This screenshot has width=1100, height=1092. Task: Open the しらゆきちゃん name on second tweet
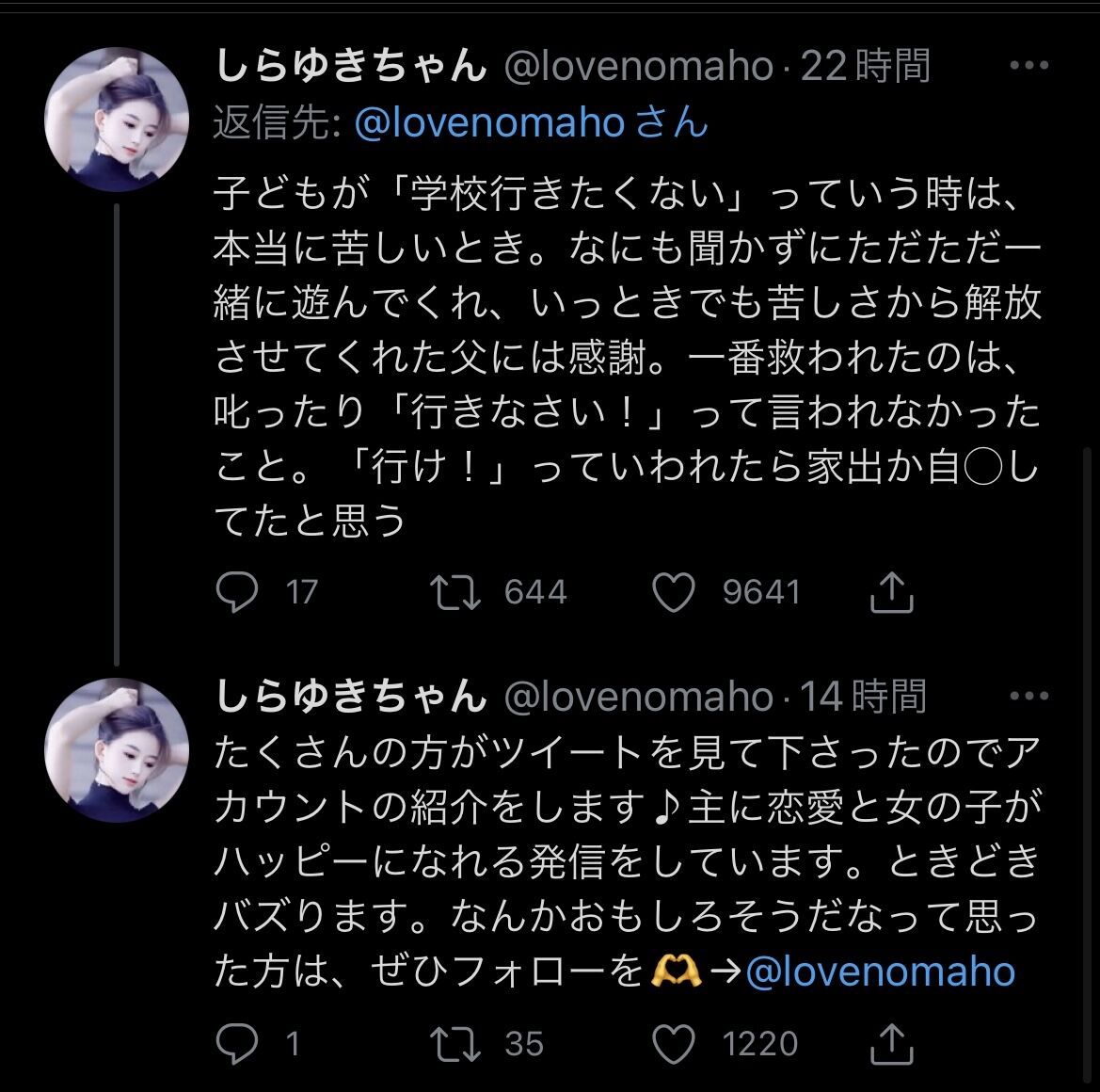click(x=351, y=697)
